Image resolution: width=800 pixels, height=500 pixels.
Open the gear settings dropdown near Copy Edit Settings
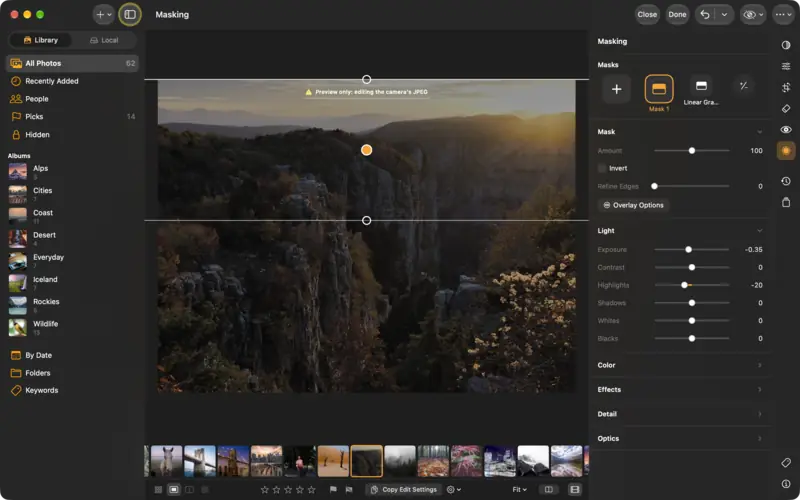pos(454,489)
